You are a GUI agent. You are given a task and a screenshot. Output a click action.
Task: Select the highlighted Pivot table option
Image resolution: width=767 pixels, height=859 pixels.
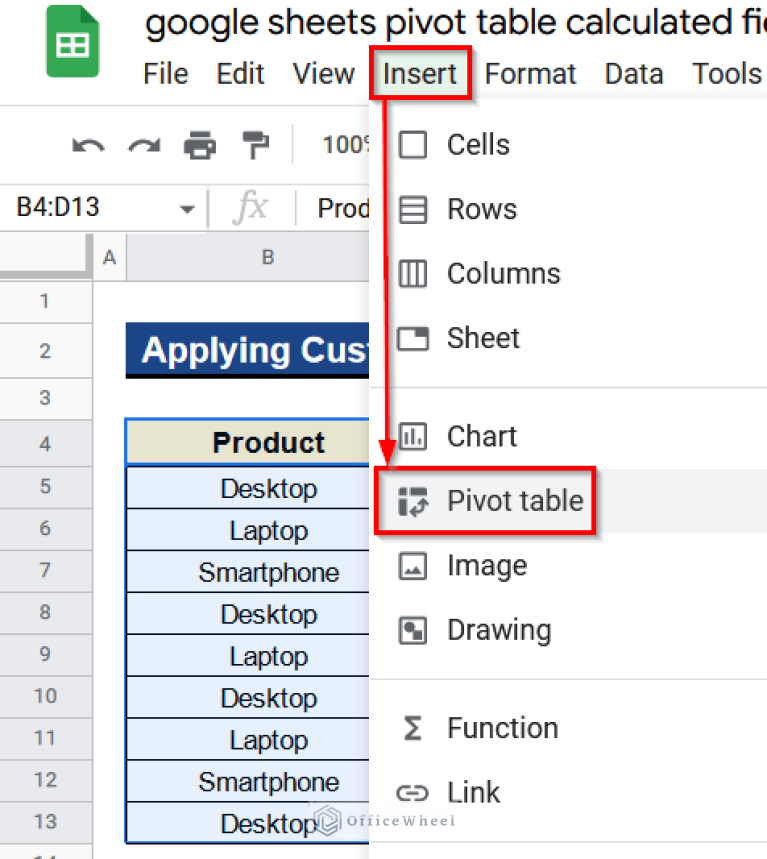tap(514, 501)
